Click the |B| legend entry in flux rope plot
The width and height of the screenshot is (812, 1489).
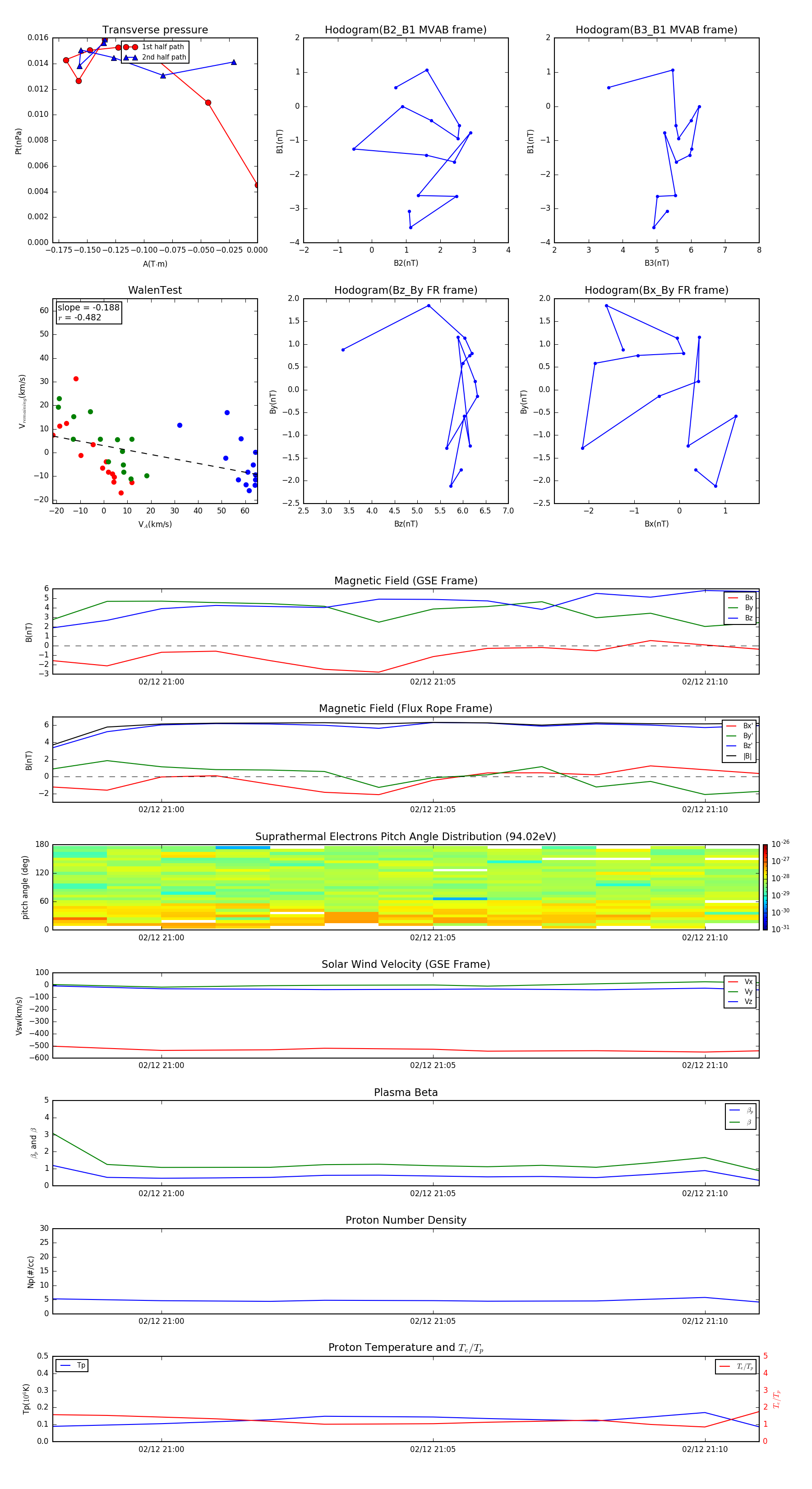pyautogui.click(x=740, y=756)
